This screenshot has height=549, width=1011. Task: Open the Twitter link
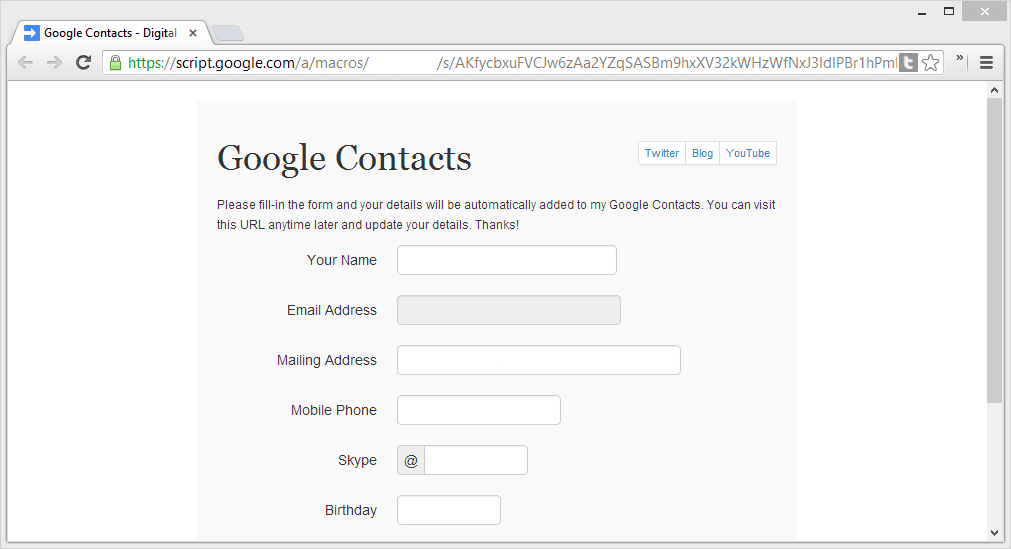pos(662,153)
